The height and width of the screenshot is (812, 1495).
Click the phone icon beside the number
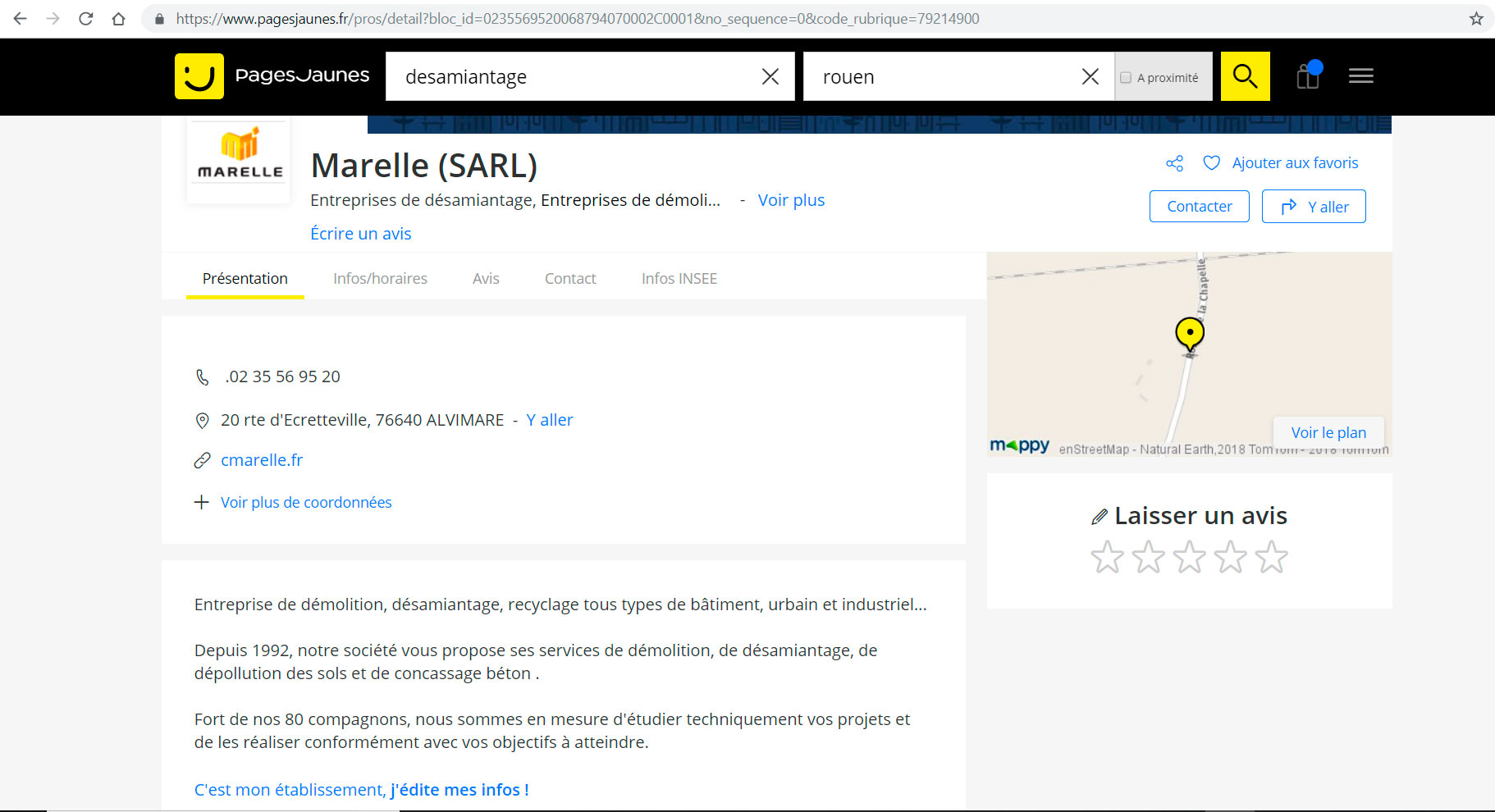(202, 377)
